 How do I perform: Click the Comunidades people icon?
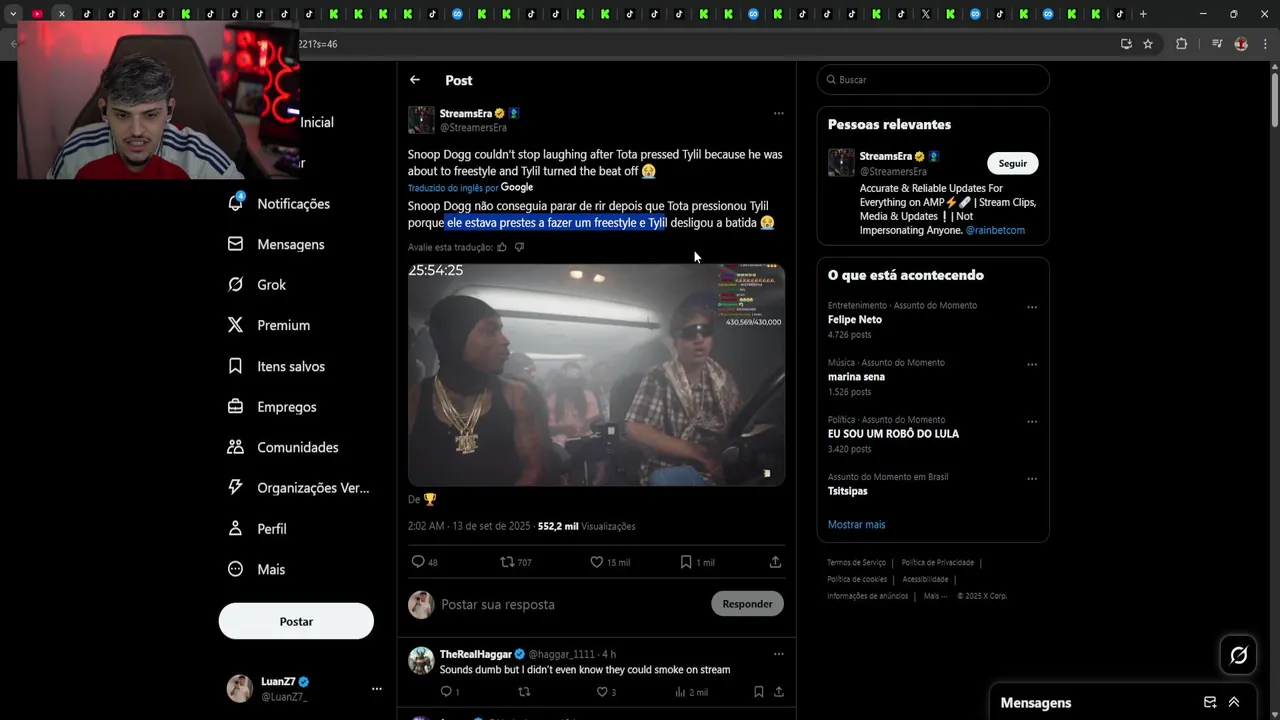point(235,447)
